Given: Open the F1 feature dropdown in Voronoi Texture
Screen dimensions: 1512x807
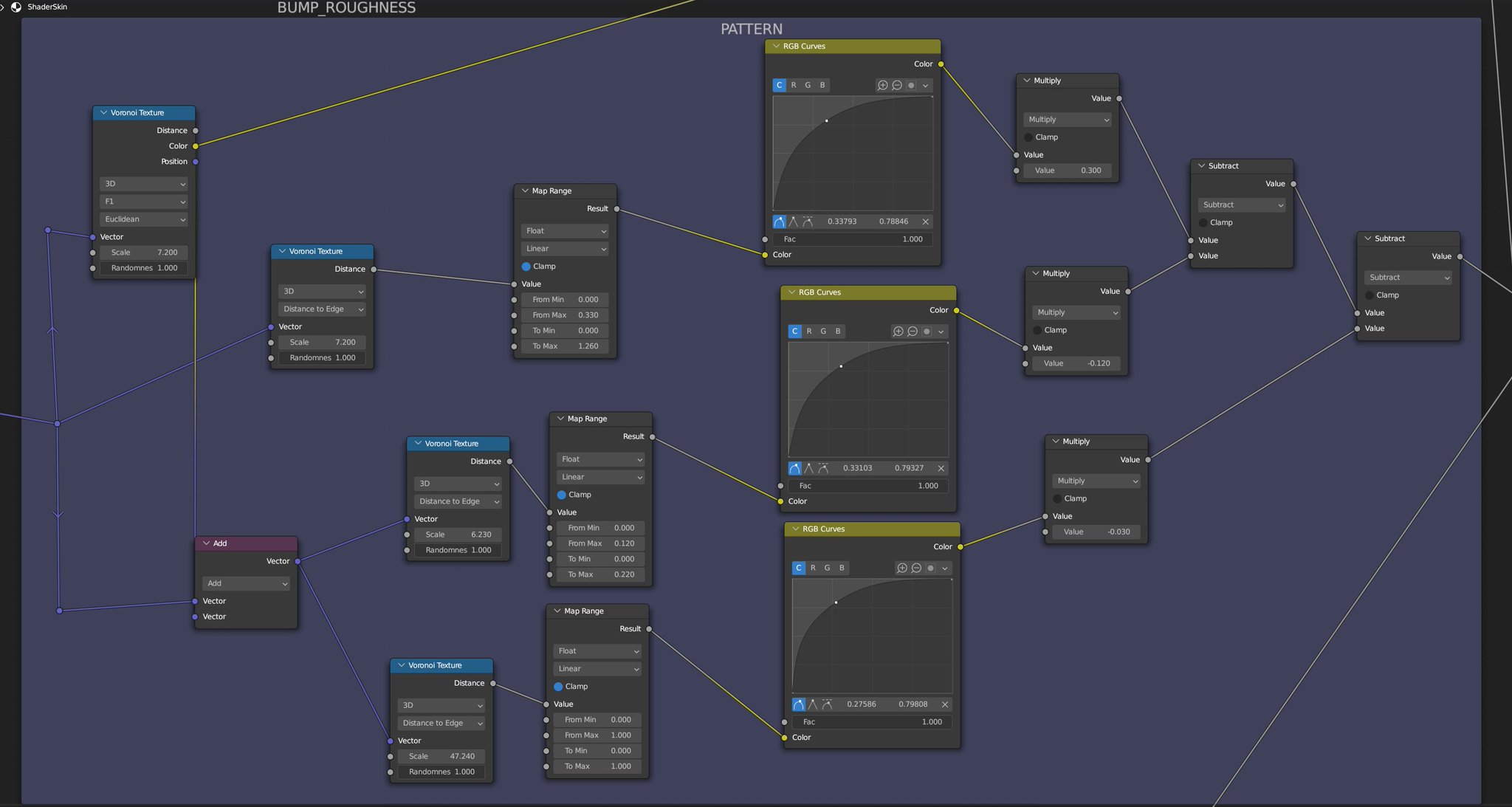Looking at the screenshot, I should tap(144, 202).
